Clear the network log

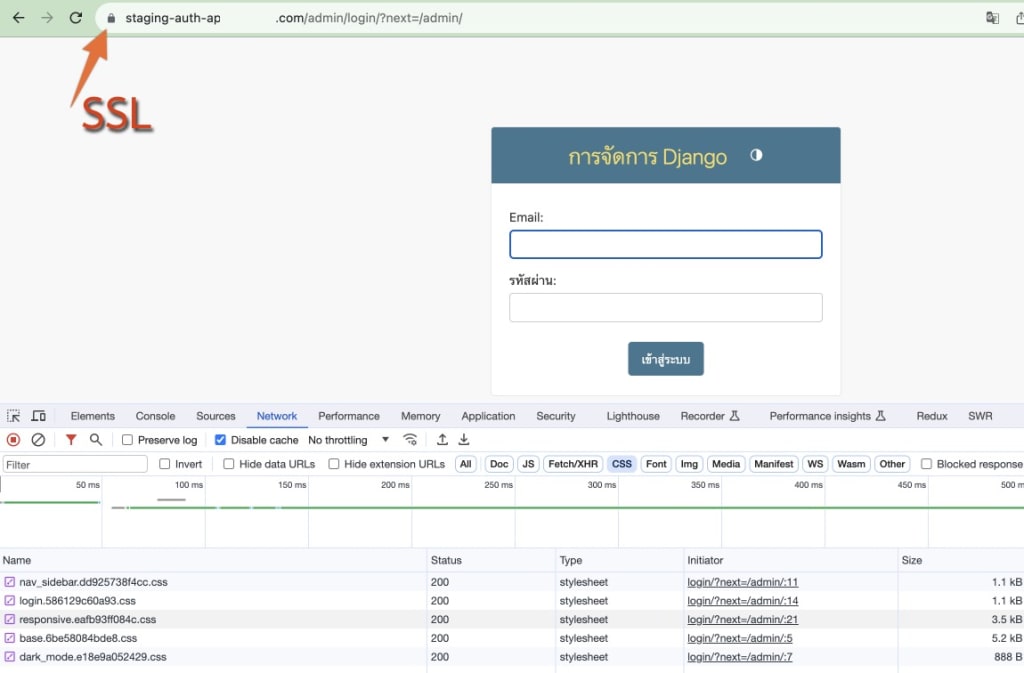click(x=38, y=440)
